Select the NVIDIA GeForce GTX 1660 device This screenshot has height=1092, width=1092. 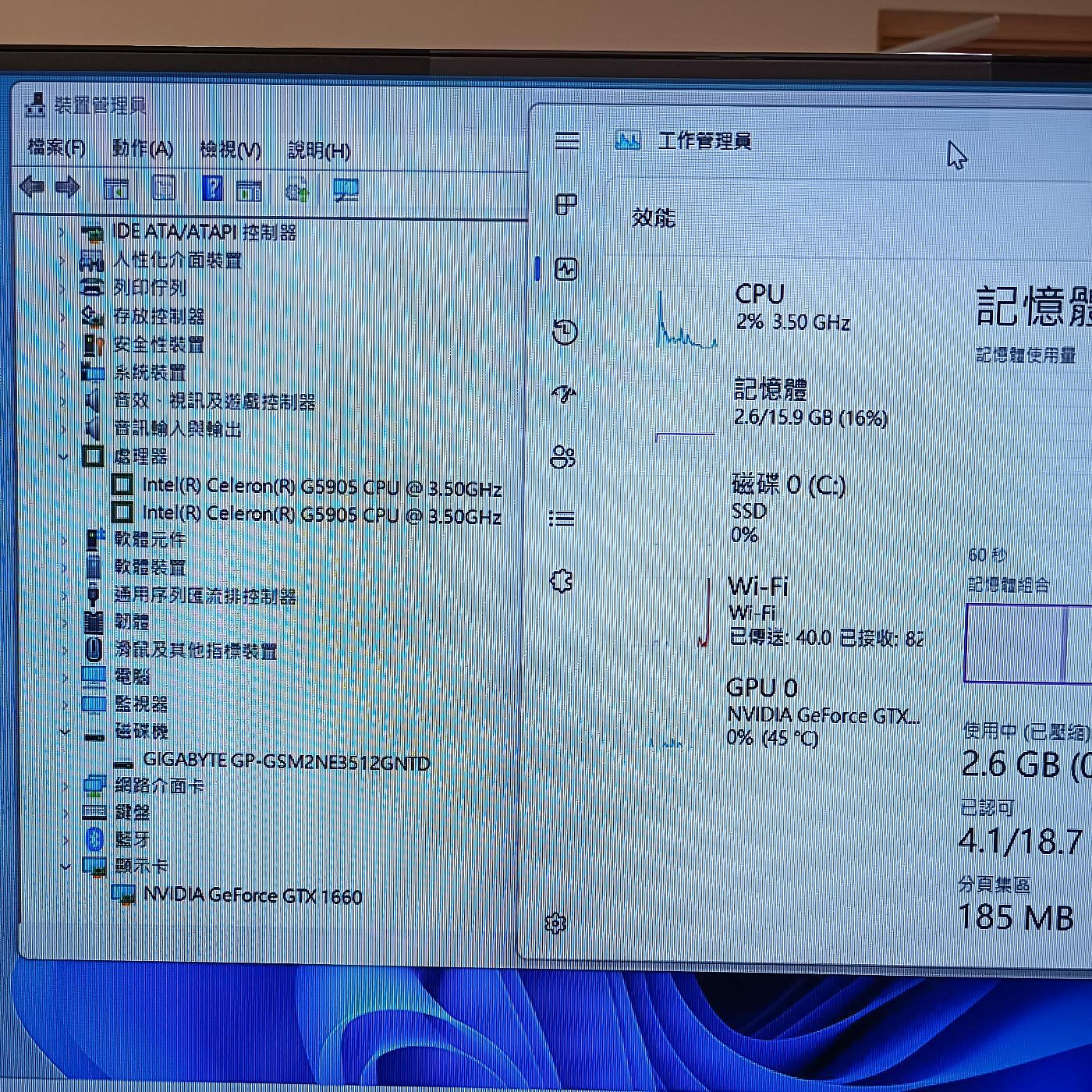coord(237,895)
